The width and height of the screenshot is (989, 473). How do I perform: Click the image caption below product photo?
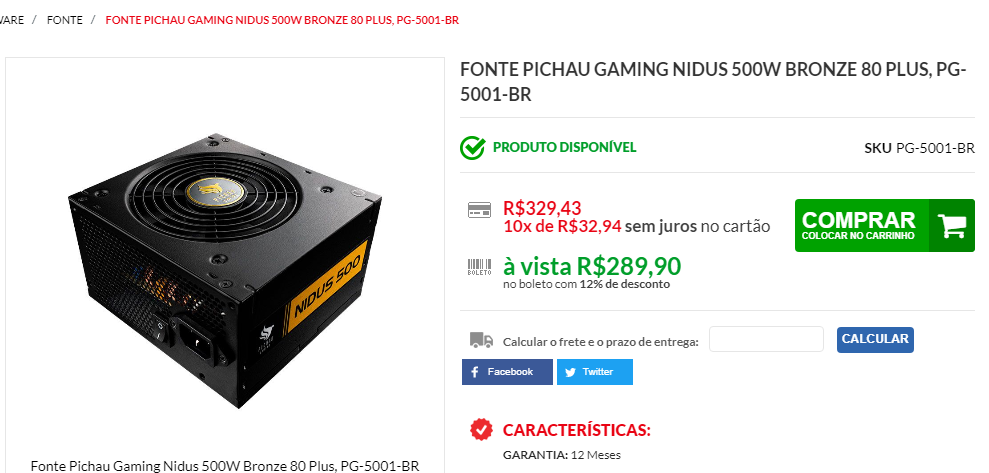pos(225,466)
